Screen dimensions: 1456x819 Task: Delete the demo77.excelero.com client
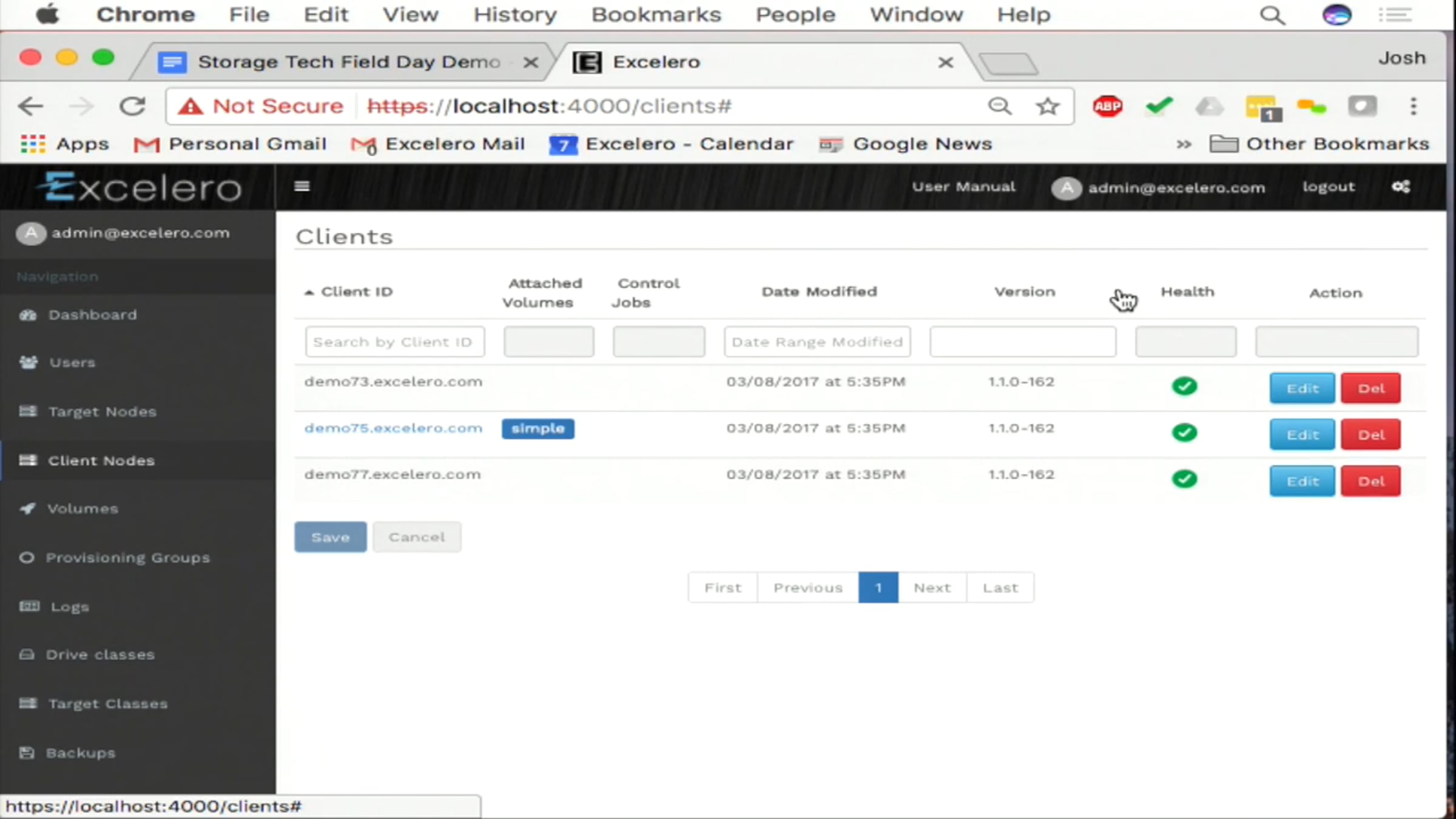click(1370, 482)
